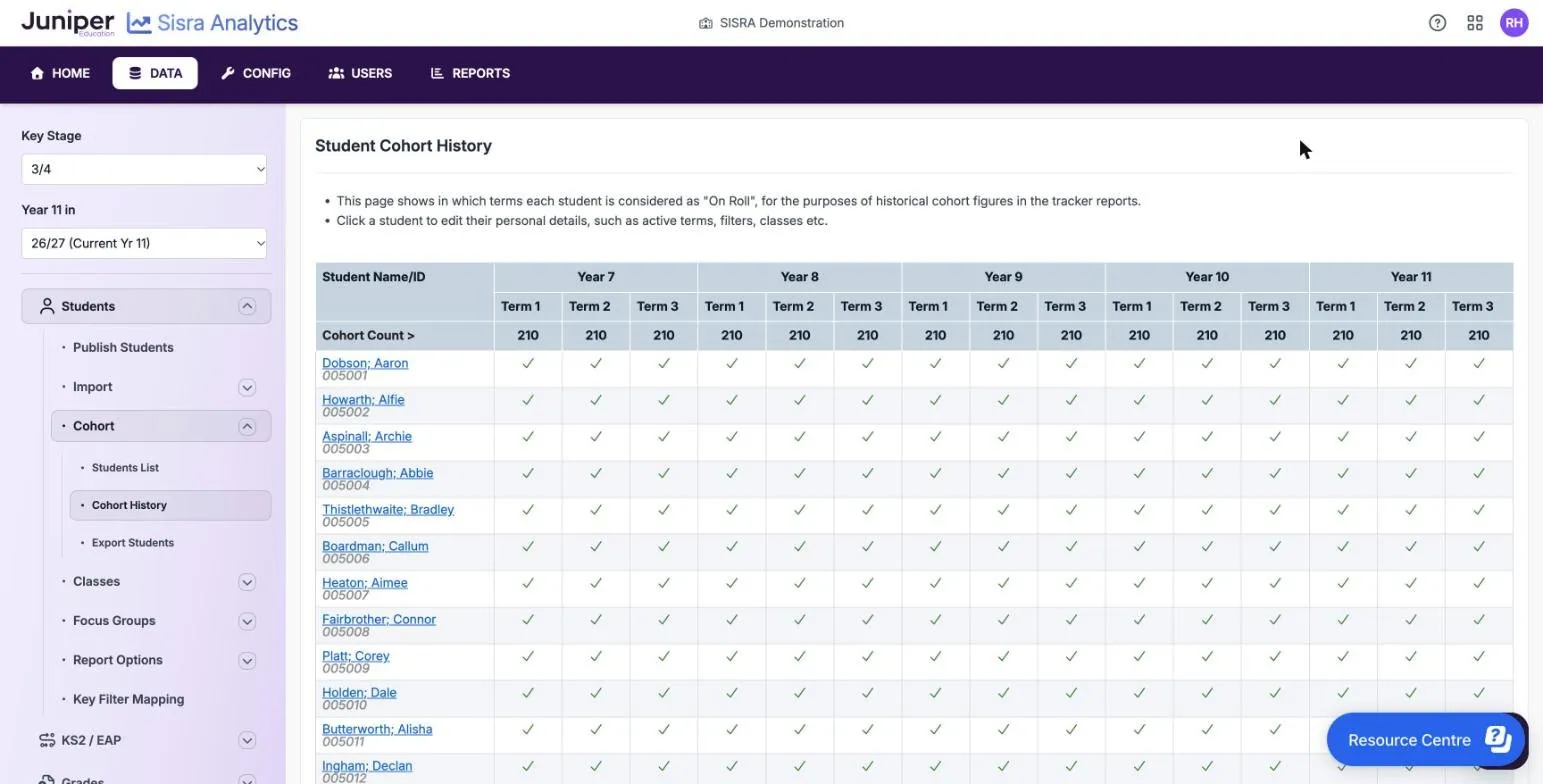Viewport: 1543px width, 784px height.
Task: Expand the Classes submenu chevron
Action: (x=247, y=582)
